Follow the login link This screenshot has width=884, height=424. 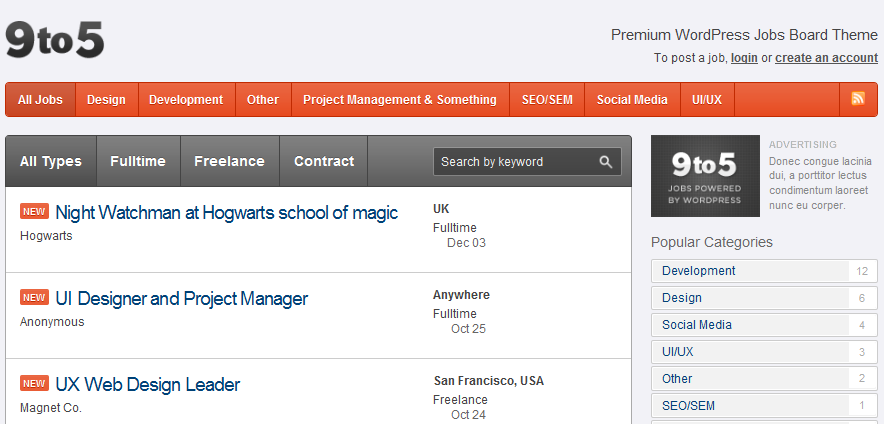pyautogui.click(x=744, y=58)
